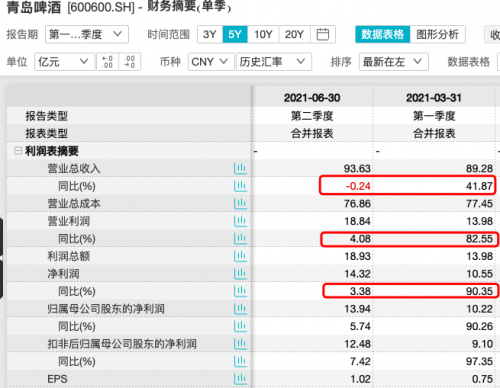500x388 pixels.
Task: Select the 10Y time range
Action: click(x=263, y=34)
